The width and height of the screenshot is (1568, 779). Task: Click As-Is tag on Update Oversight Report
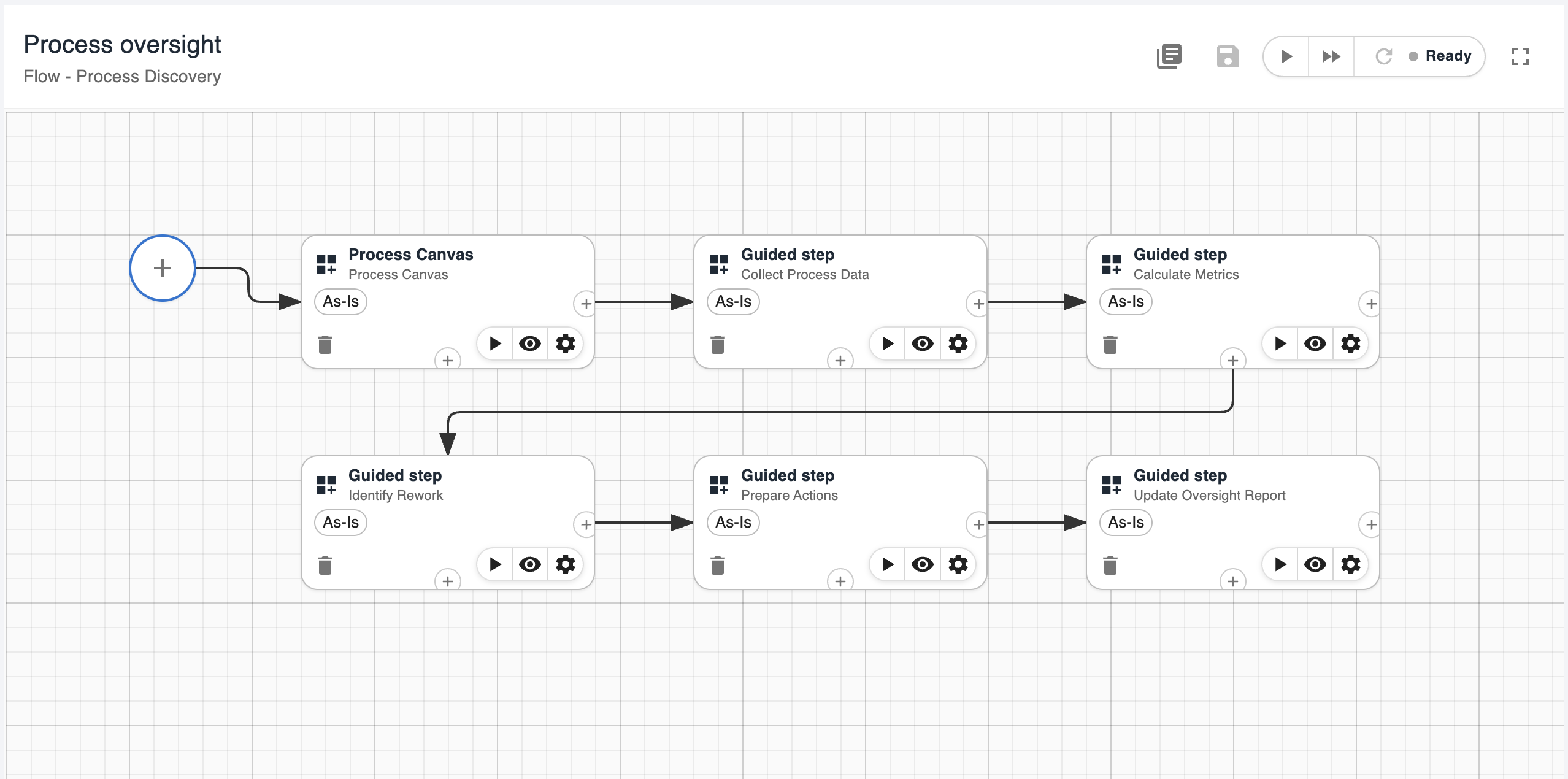point(1126,523)
